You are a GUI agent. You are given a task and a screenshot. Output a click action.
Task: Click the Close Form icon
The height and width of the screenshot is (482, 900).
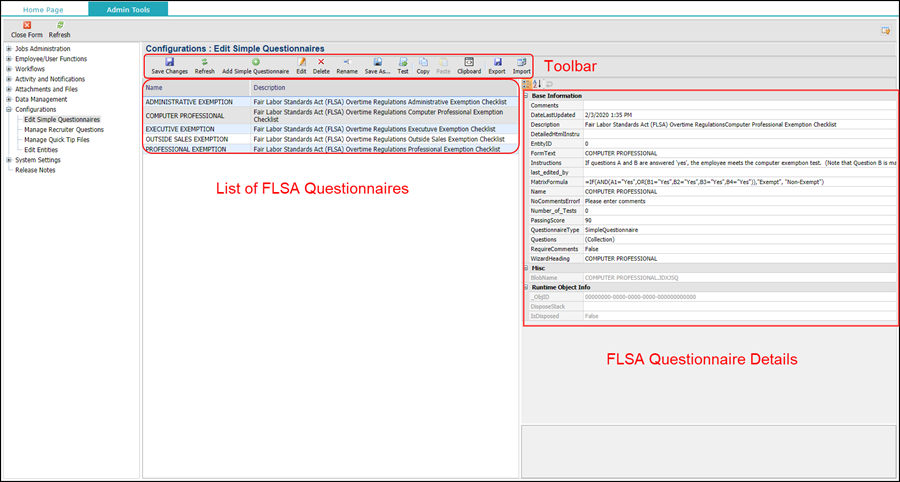[x=27, y=25]
